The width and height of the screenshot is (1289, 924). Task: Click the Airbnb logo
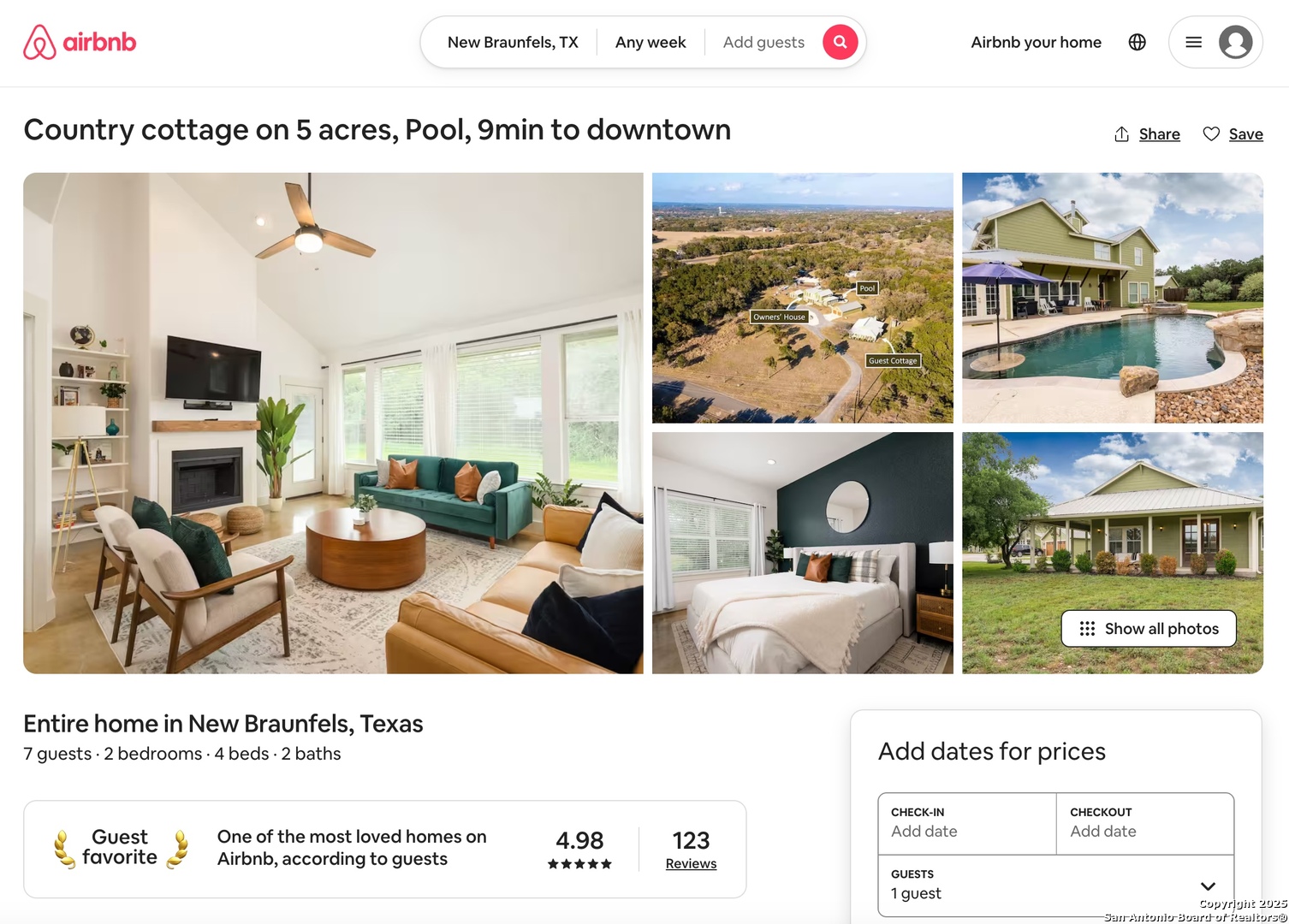coord(80,42)
